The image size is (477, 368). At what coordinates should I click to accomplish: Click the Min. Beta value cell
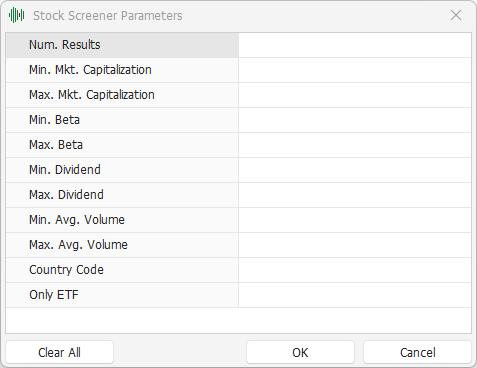coord(355,120)
